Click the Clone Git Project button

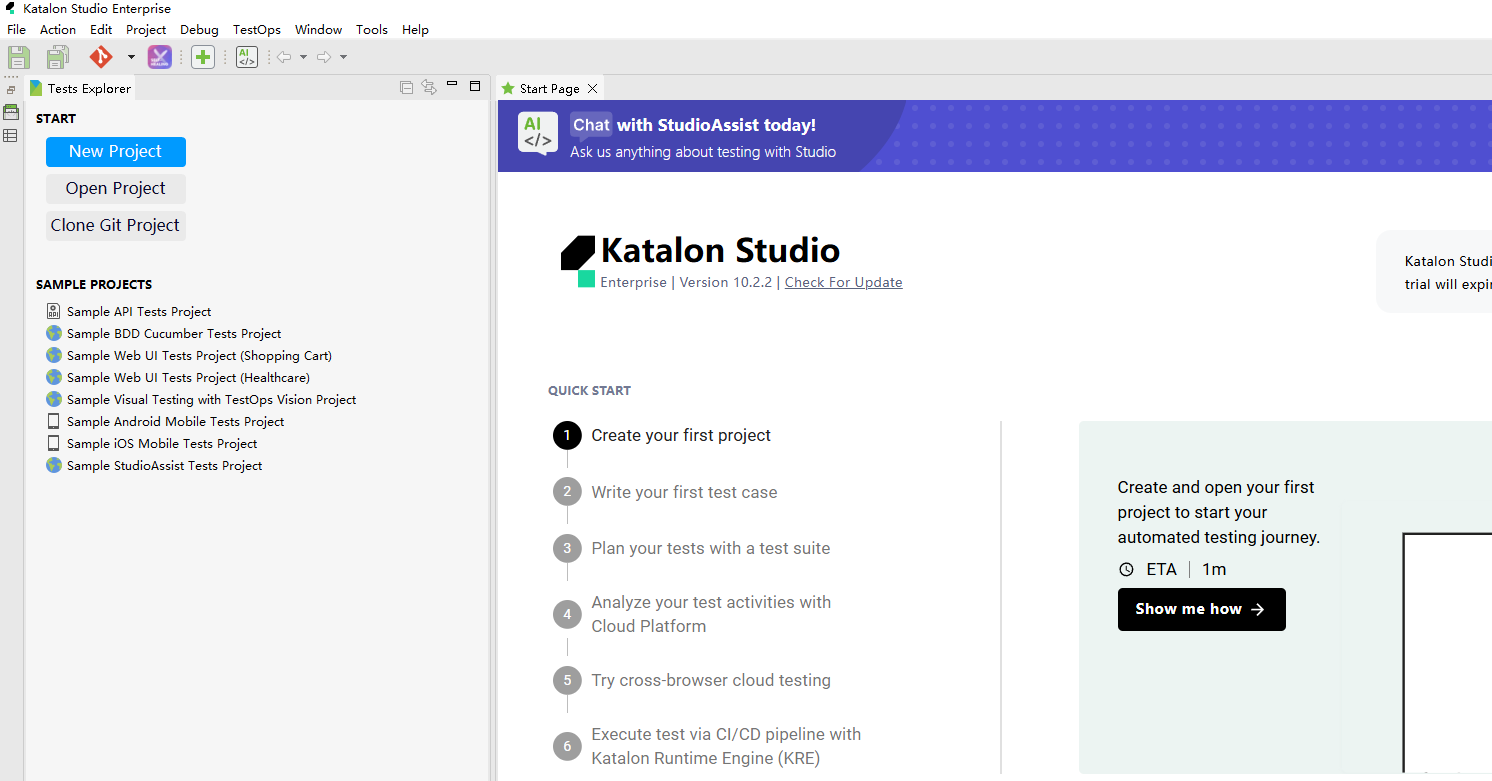115,226
